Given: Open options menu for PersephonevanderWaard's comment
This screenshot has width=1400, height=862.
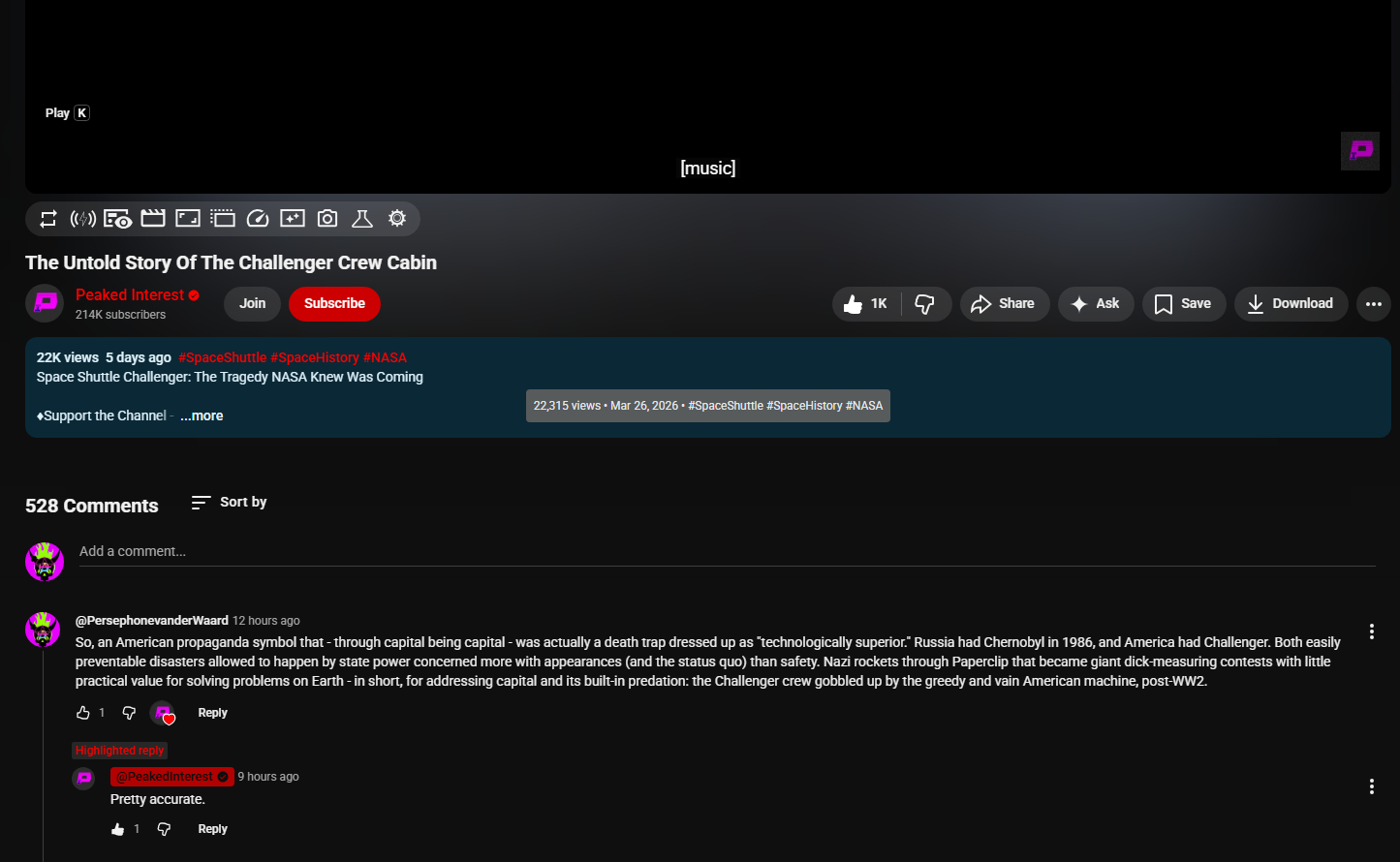Looking at the screenshot, I should coord(1371,631).
